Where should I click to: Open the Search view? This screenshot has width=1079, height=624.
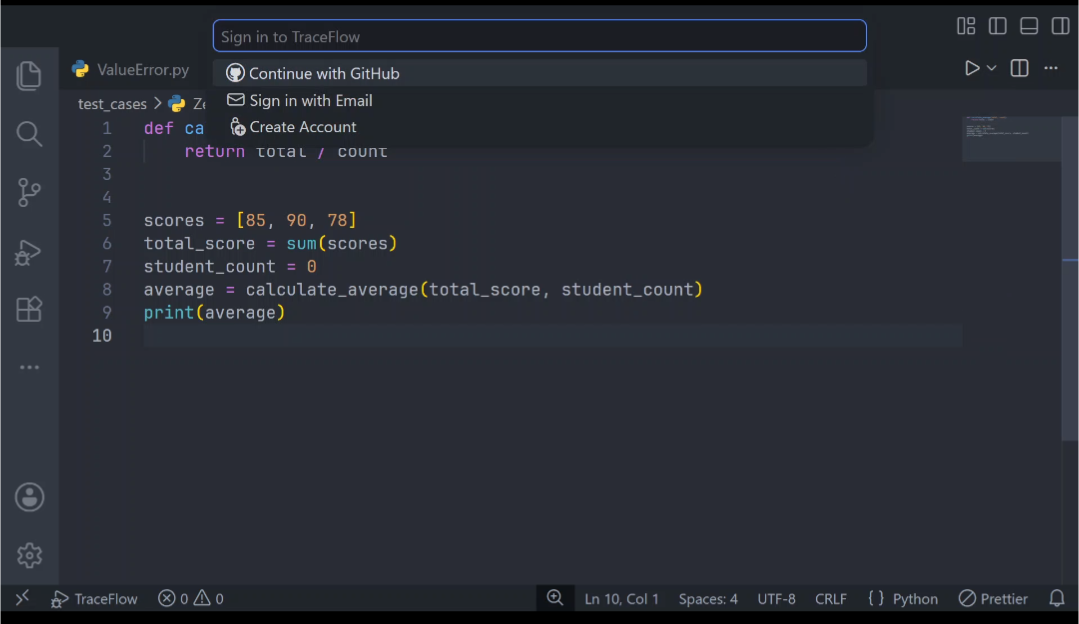tap(29, 133)
